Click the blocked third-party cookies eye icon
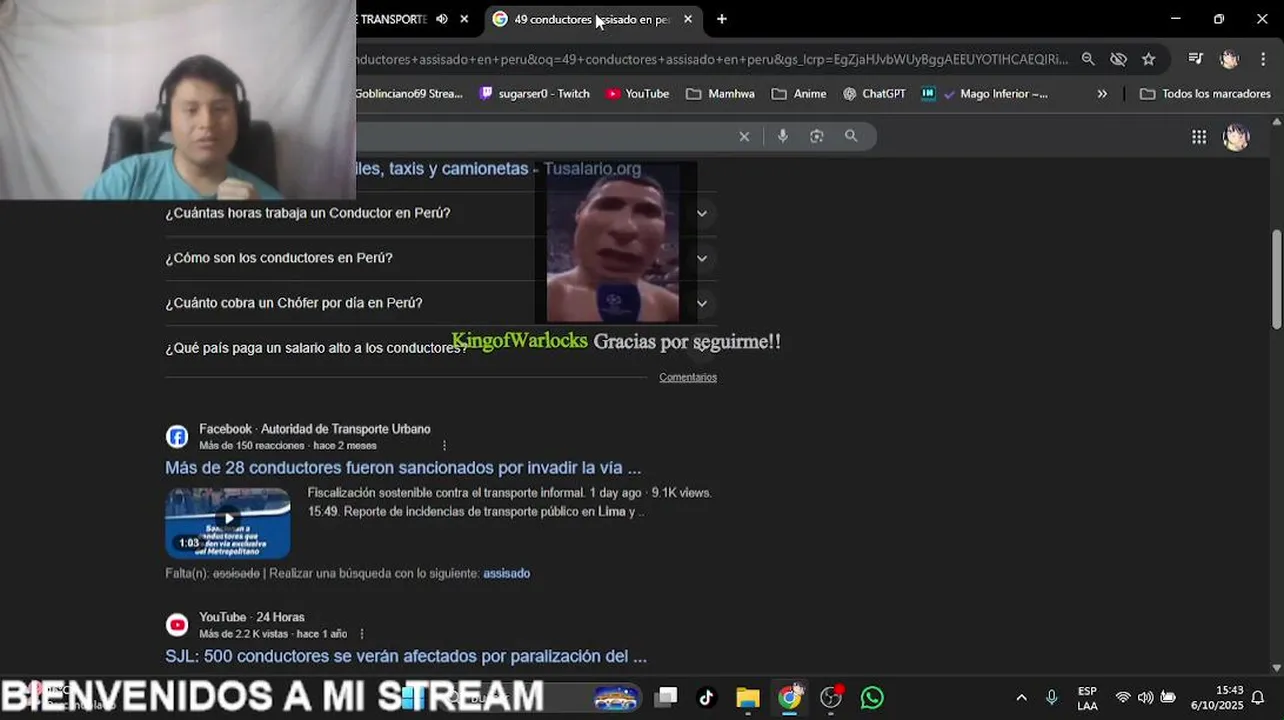The height and width of the screenshot is (720, 1284). pos(1118,59)
